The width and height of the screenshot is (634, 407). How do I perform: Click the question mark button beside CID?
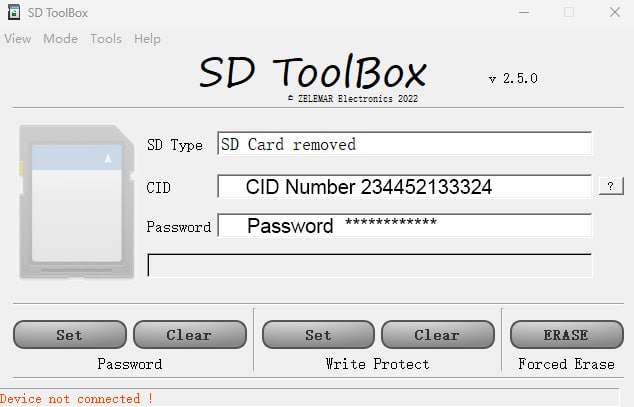click(611, 186)
